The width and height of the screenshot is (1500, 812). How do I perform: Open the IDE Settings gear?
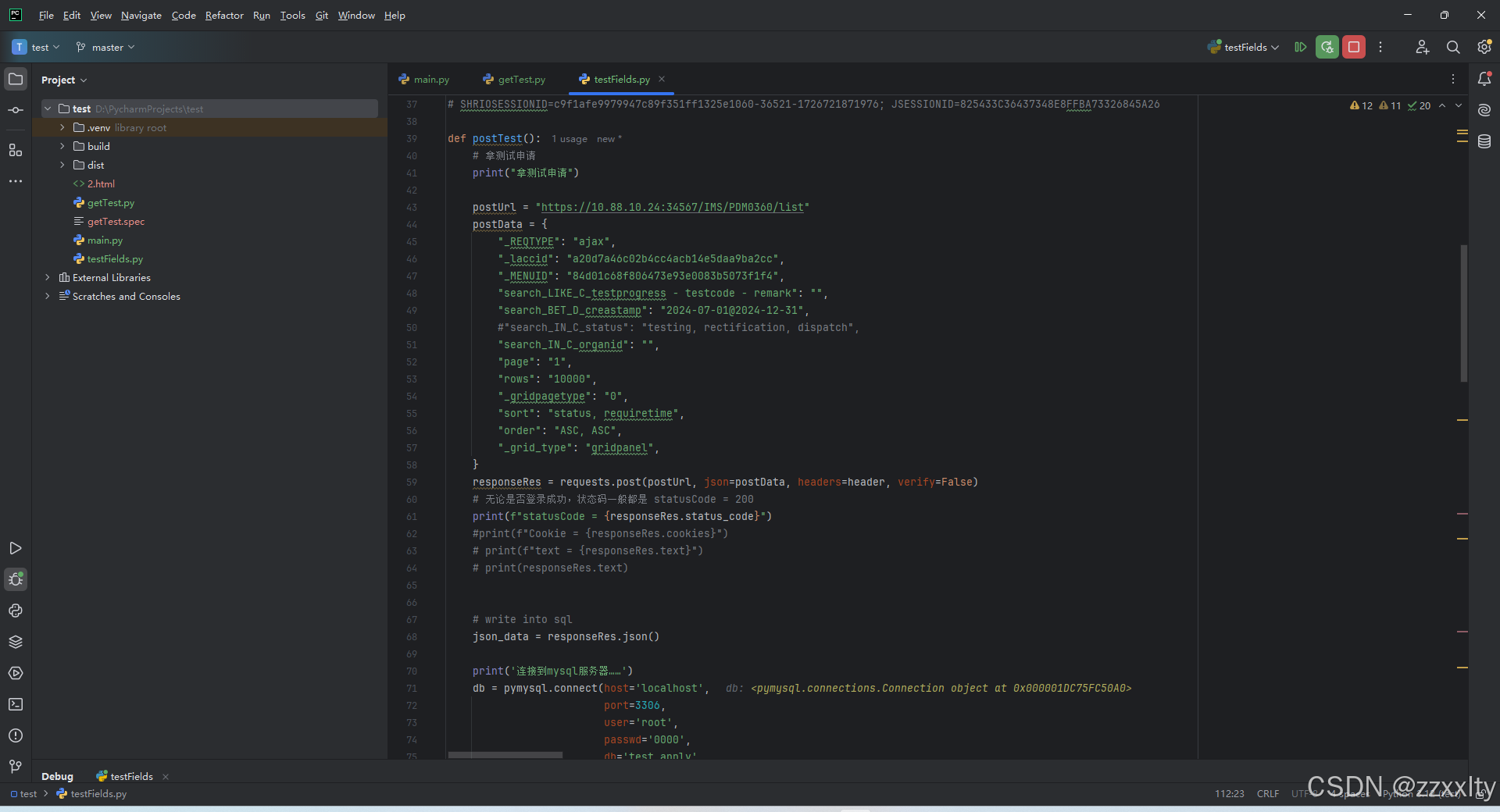point(1484,47)
